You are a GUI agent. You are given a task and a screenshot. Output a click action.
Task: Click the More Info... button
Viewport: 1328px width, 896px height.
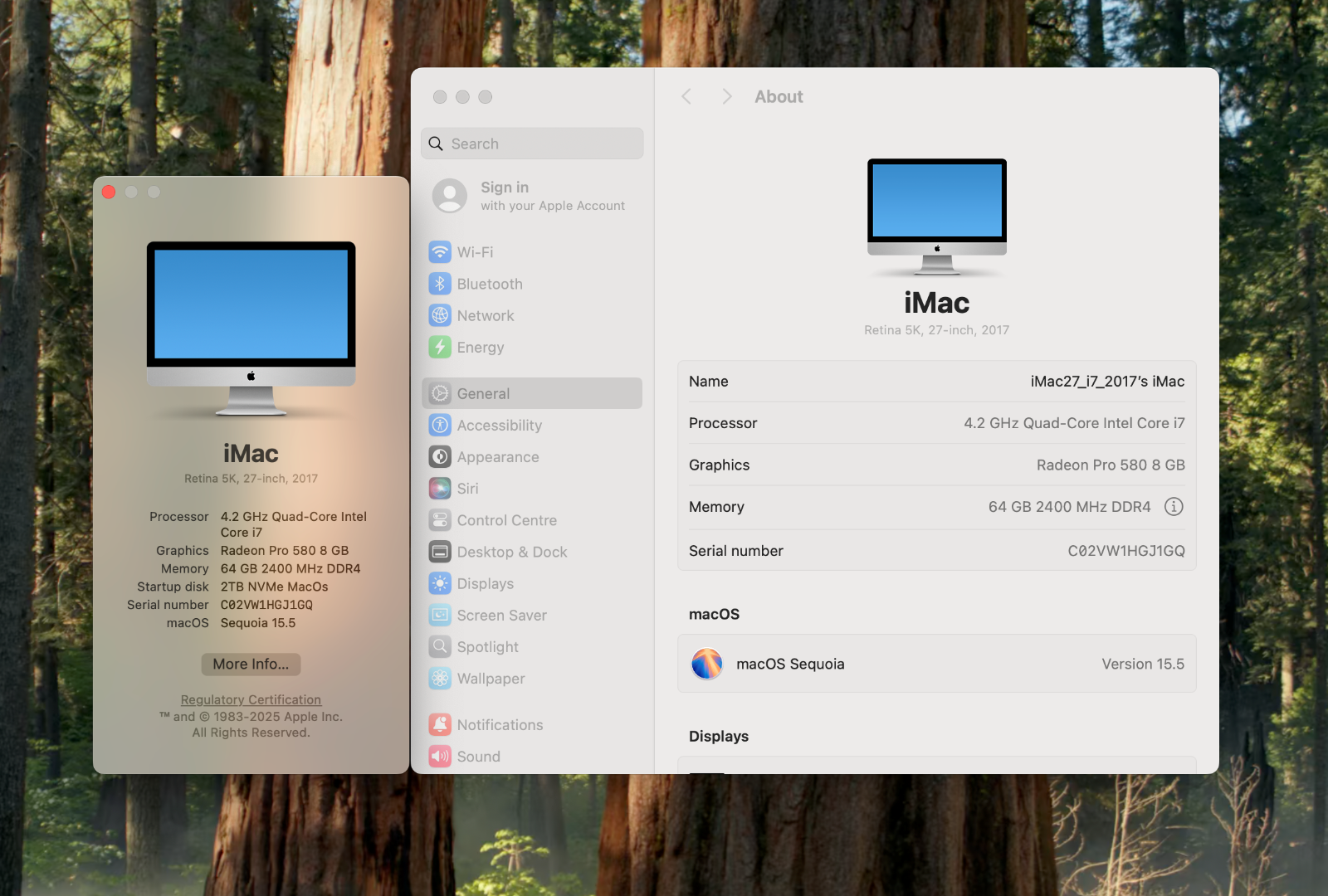pos(251,664)
